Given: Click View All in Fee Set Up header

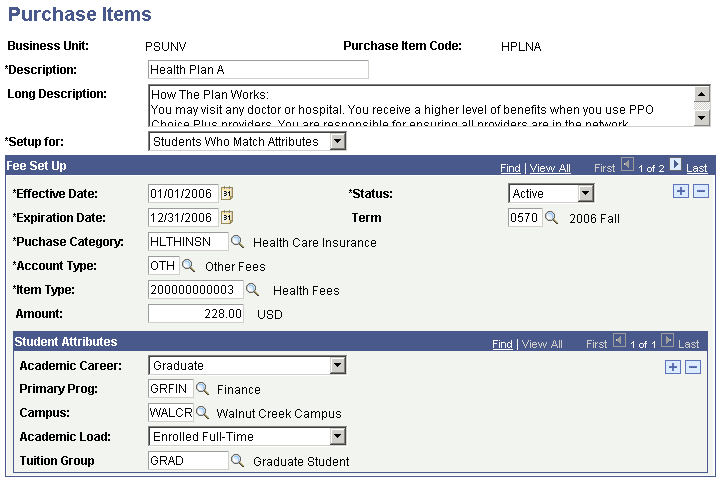Looking at the screenshot, I should click(x=550, y=168).
